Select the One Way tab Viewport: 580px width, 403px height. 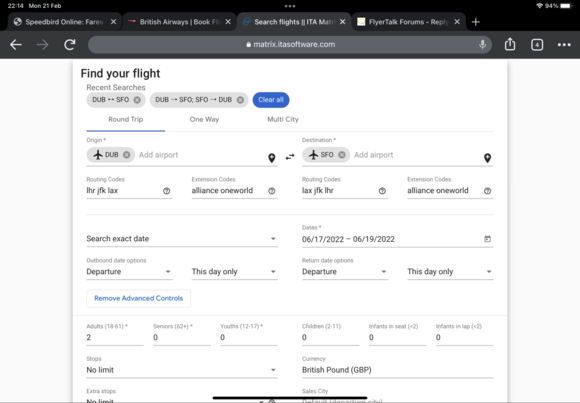coord(204,120)
